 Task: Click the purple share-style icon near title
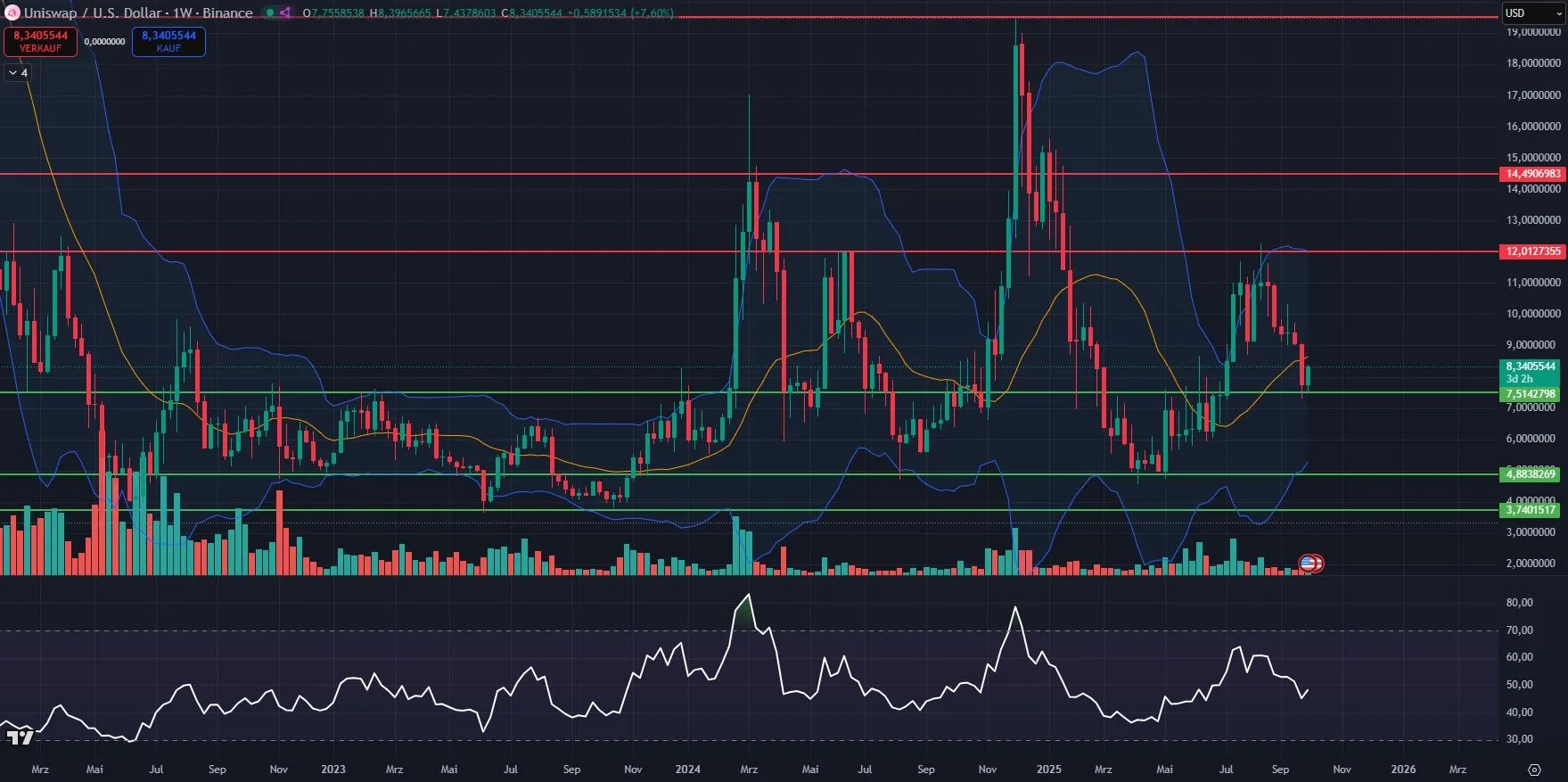tap(284, 12)
